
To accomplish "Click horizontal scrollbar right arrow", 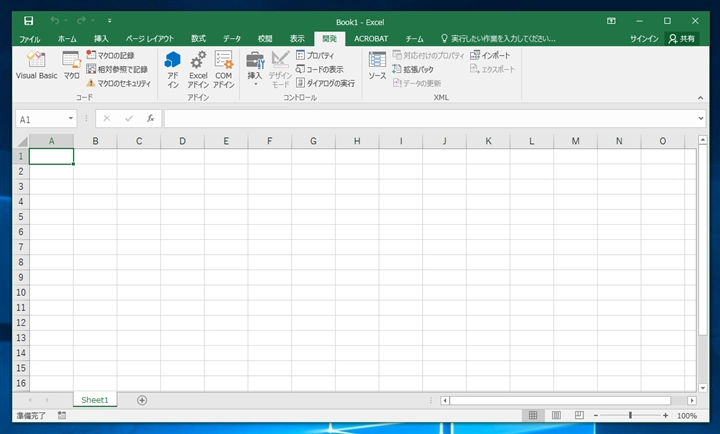I will pos(692,400).
